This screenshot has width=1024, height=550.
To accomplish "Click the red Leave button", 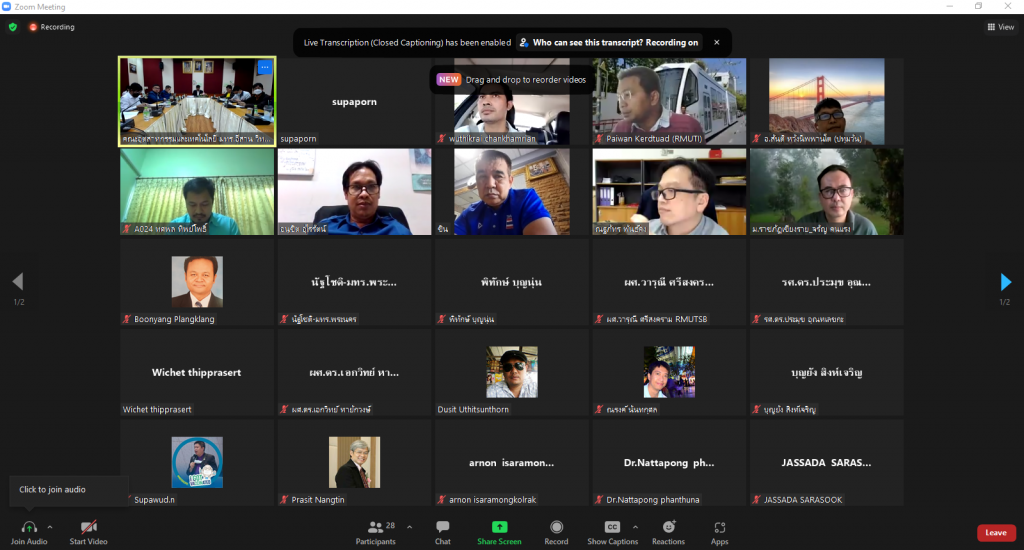I will 995,533.
